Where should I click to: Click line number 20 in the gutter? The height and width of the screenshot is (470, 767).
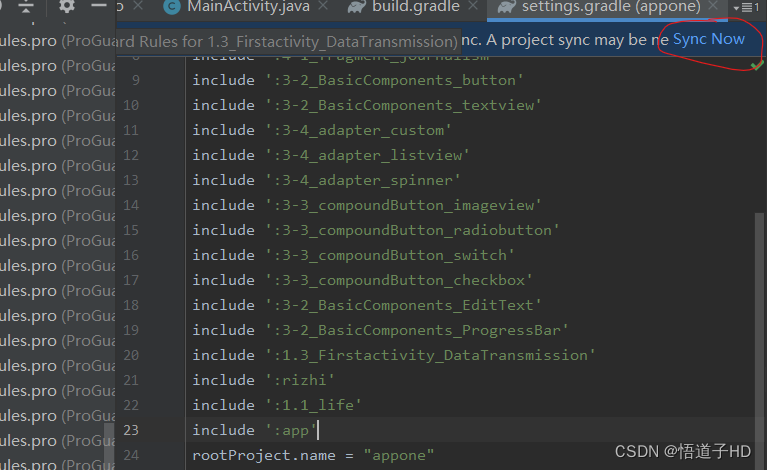(131, 355)
